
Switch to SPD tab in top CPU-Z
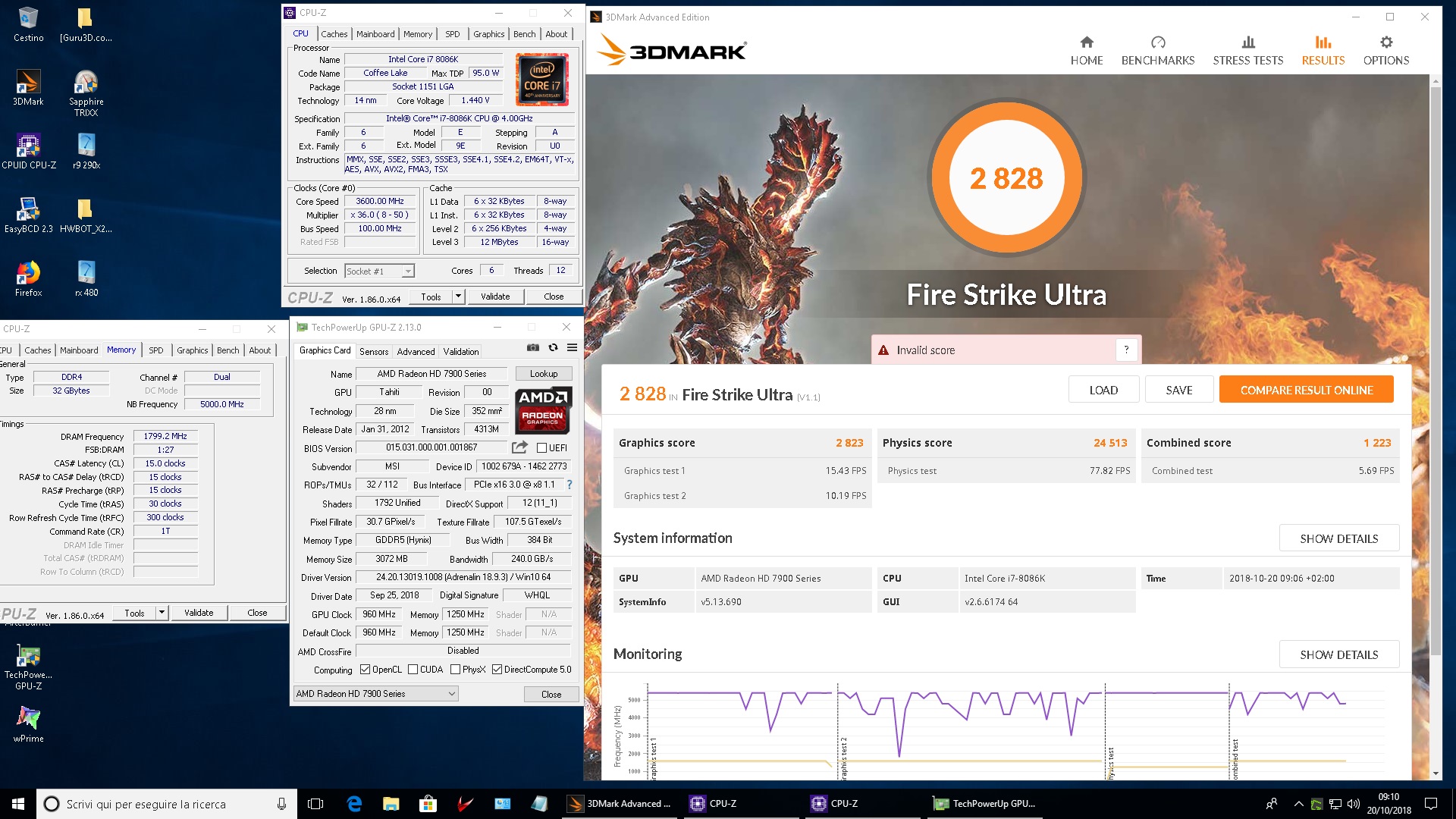(x=453, y=34)
